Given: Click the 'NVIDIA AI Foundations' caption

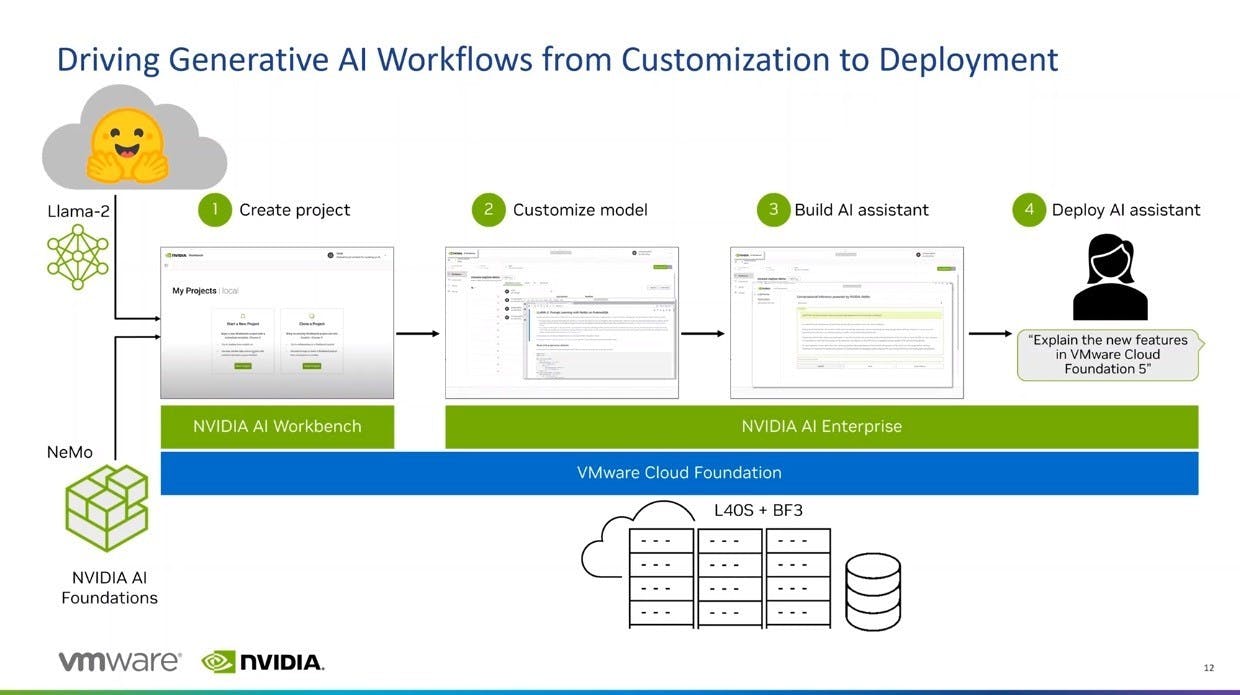Looking at the screenshot, I should (109, 588).
